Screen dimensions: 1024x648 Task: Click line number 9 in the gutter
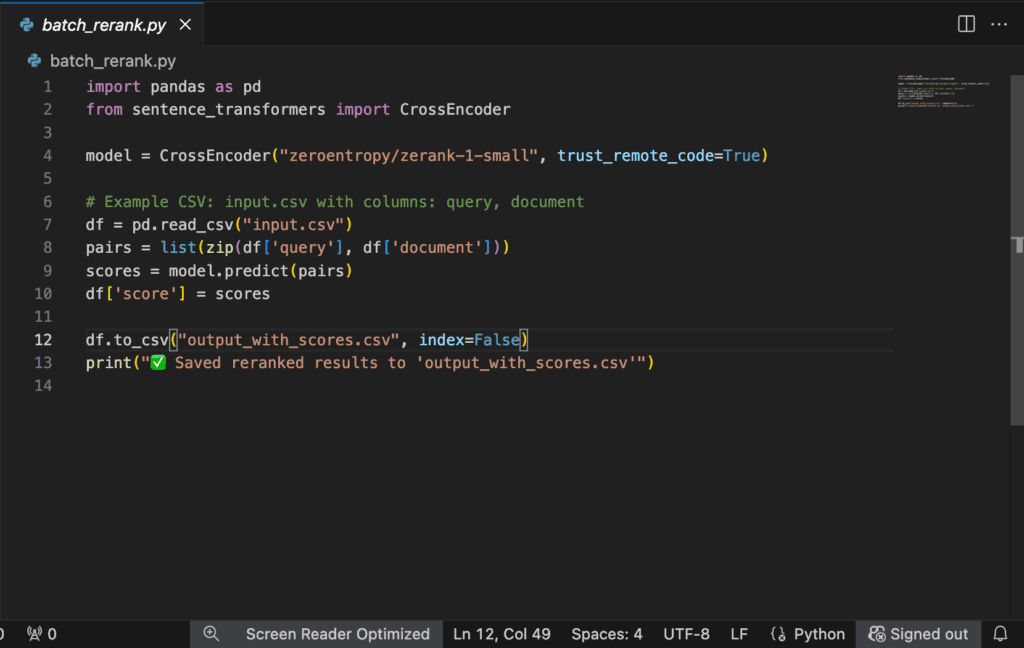(x=48, y=270)
